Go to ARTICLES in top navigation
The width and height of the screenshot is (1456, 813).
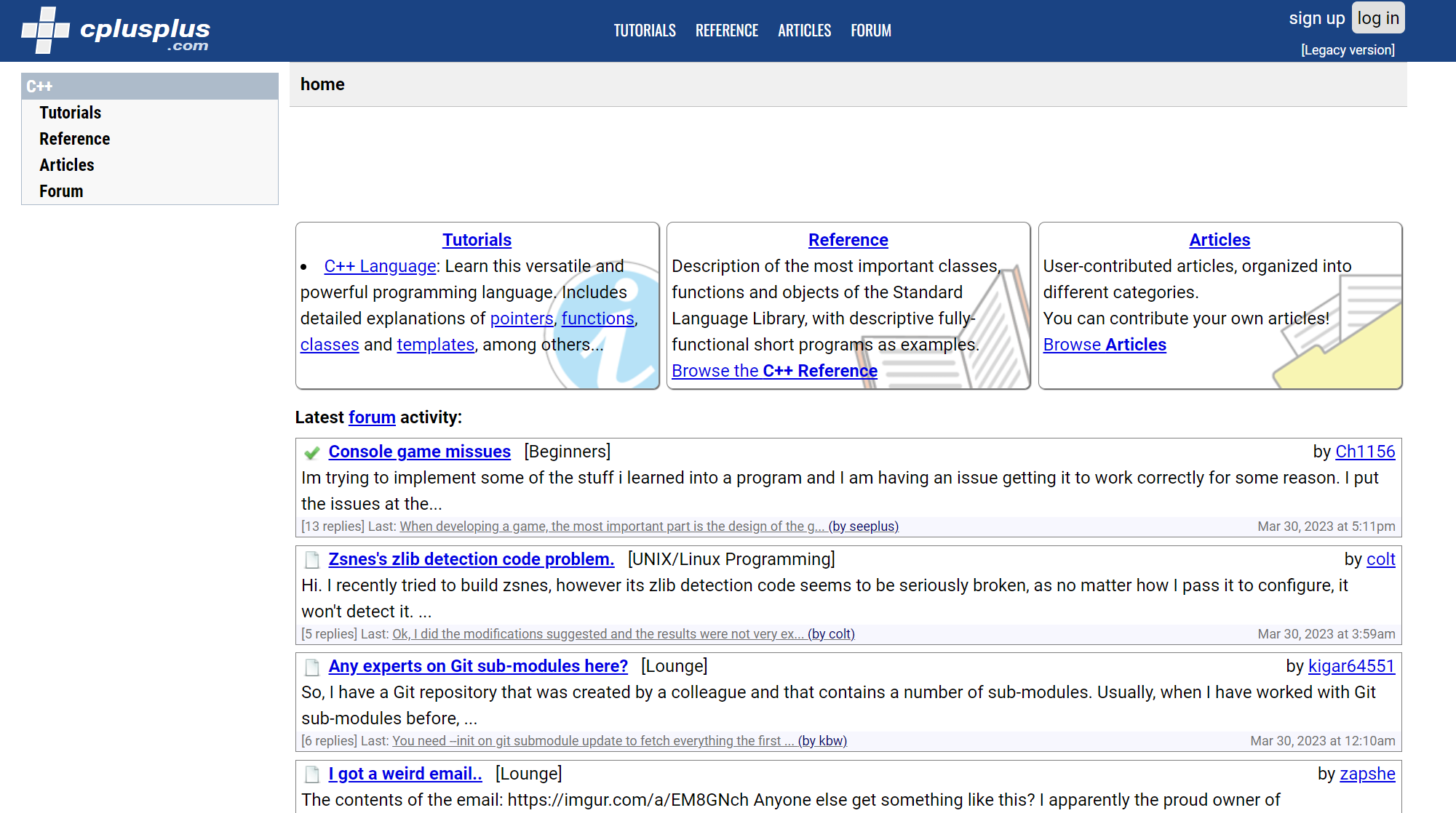point(804,31)
